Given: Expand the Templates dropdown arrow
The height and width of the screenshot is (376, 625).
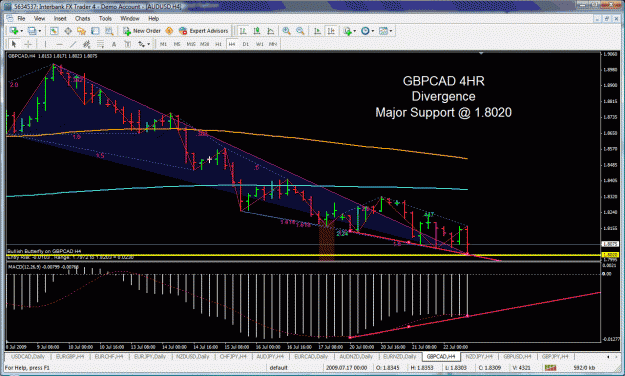Looking at the screenshot, I should 391,31.
